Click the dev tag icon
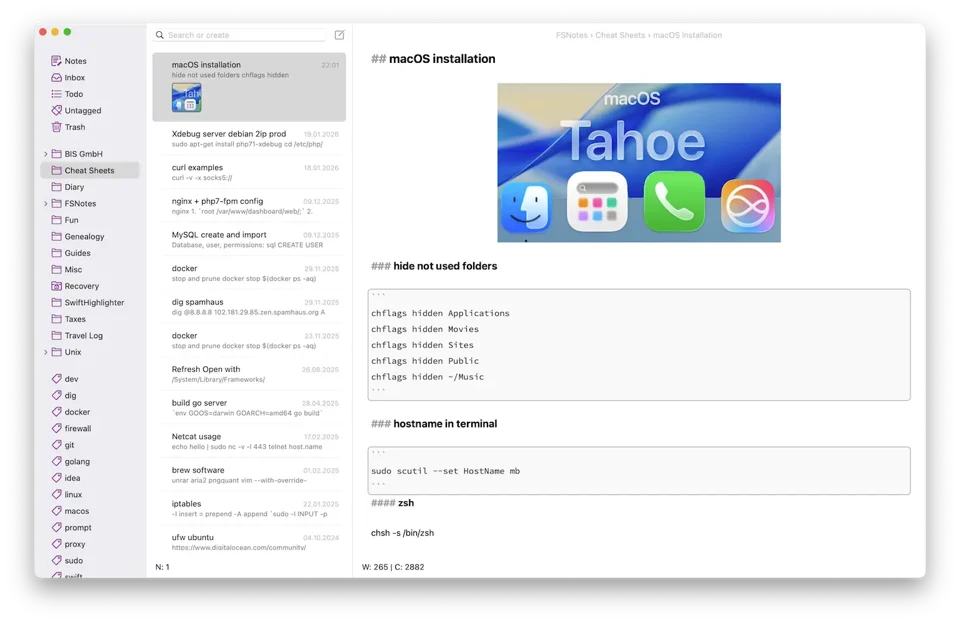This screenshot has height=623, width=960. 56,379
